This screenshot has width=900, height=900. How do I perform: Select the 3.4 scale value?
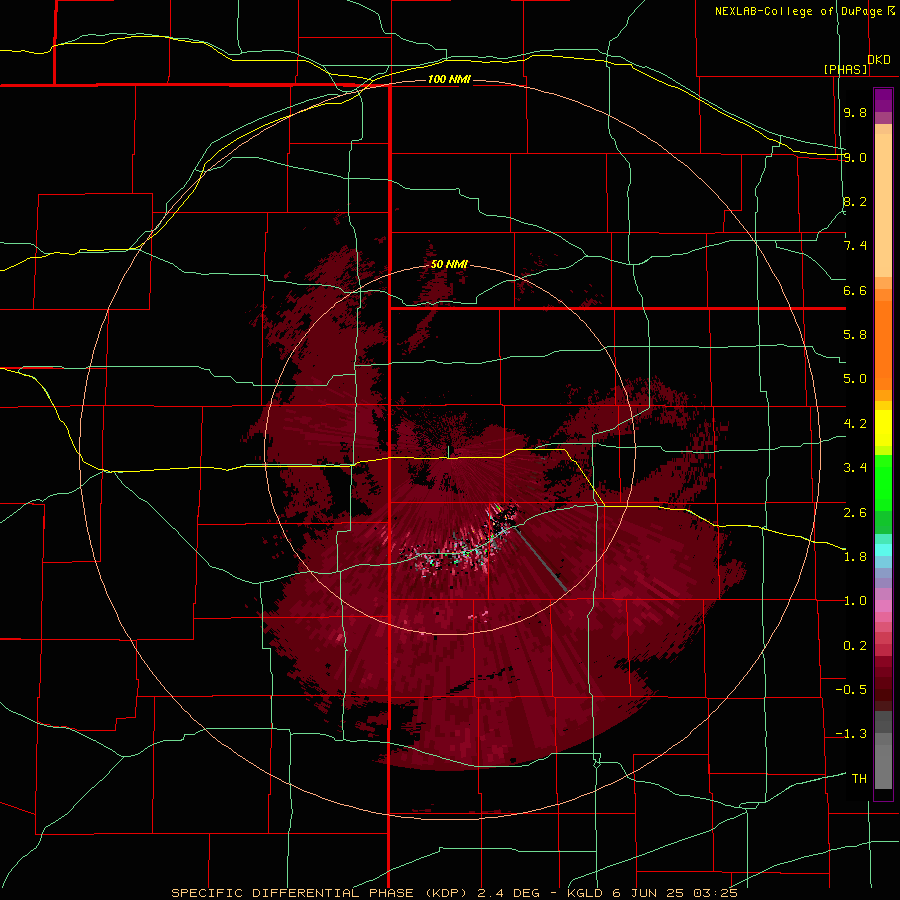tap(855, 468)
